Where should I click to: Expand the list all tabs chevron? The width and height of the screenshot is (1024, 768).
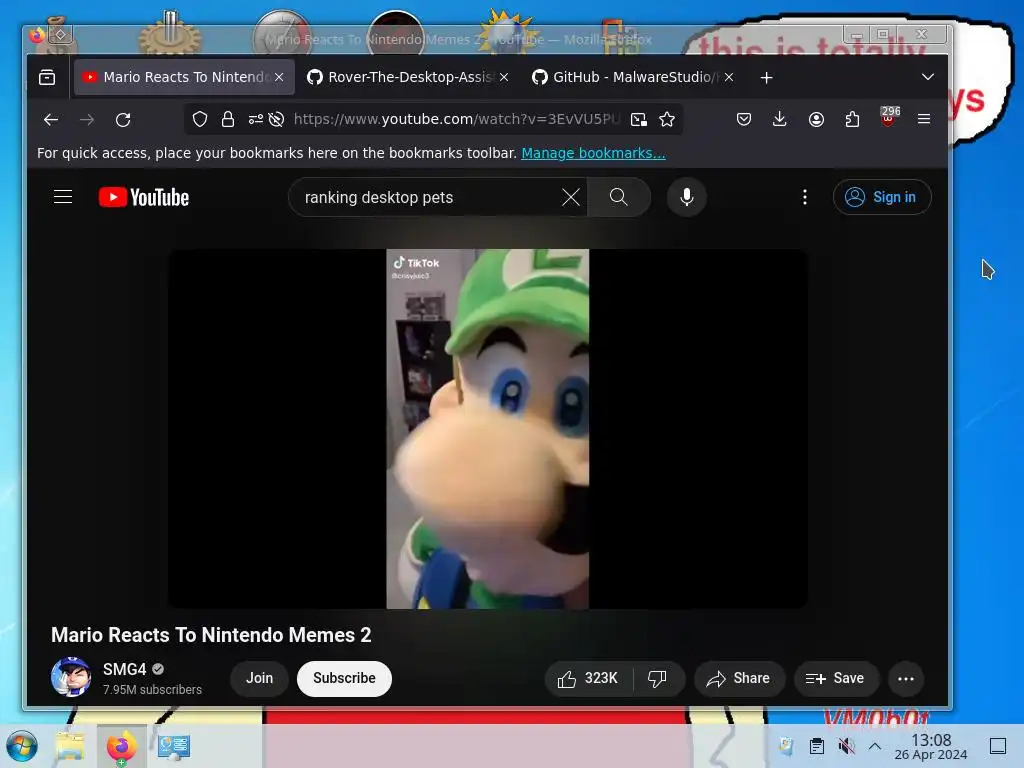coord(927,77)
